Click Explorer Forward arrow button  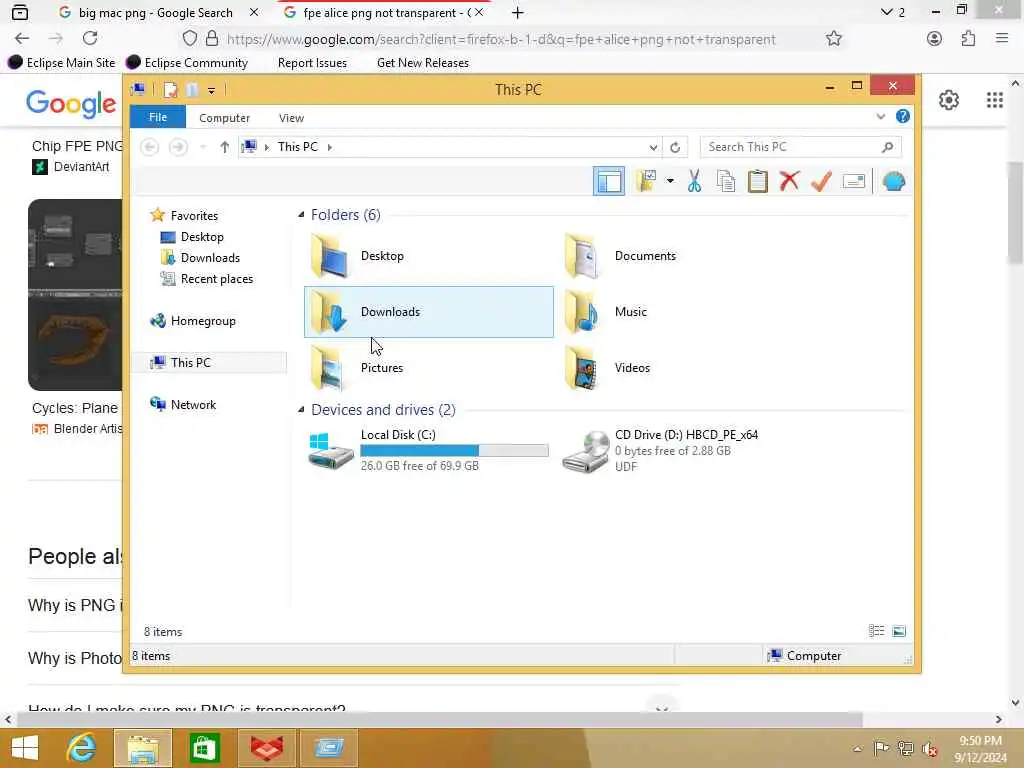pos(178,147)
